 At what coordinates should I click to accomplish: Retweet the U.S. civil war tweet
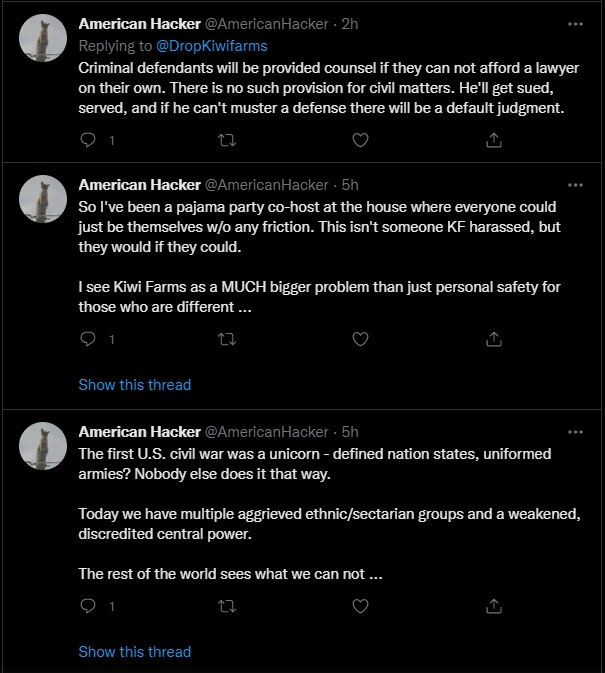[226, 606]
